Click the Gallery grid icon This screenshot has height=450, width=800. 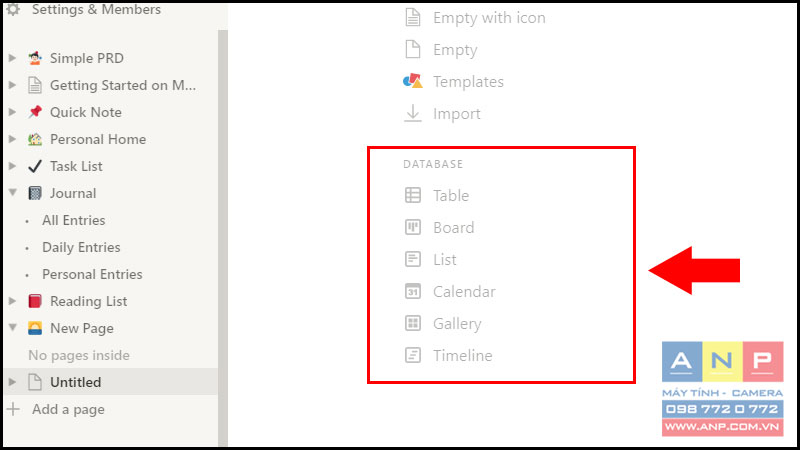click(413, 323)
